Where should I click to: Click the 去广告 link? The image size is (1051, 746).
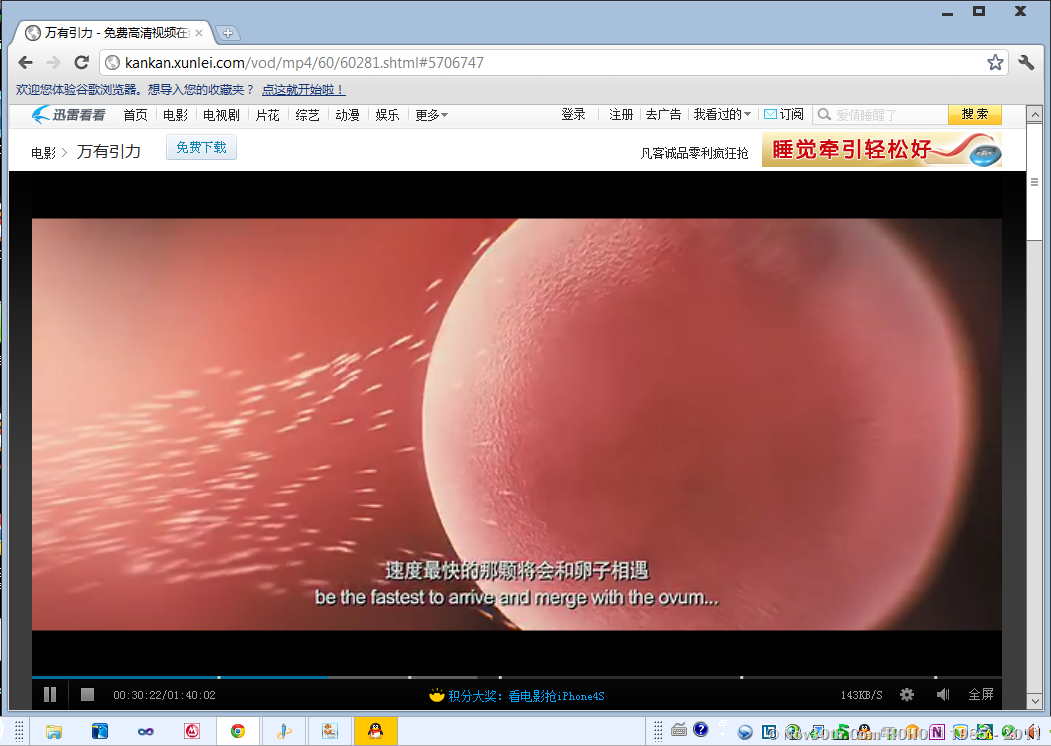[x=663, y=115]
